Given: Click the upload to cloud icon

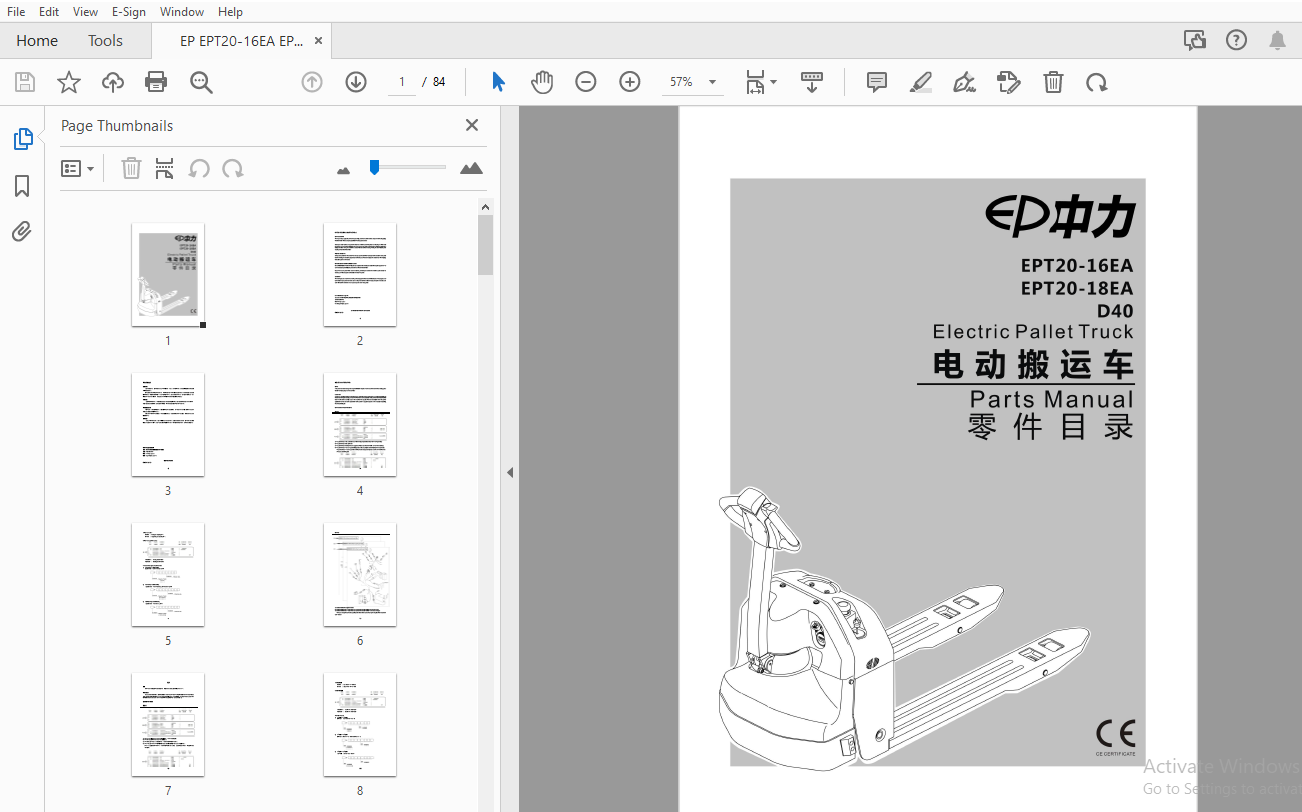Looking at the screenshot, I should [x=113, y=82].
